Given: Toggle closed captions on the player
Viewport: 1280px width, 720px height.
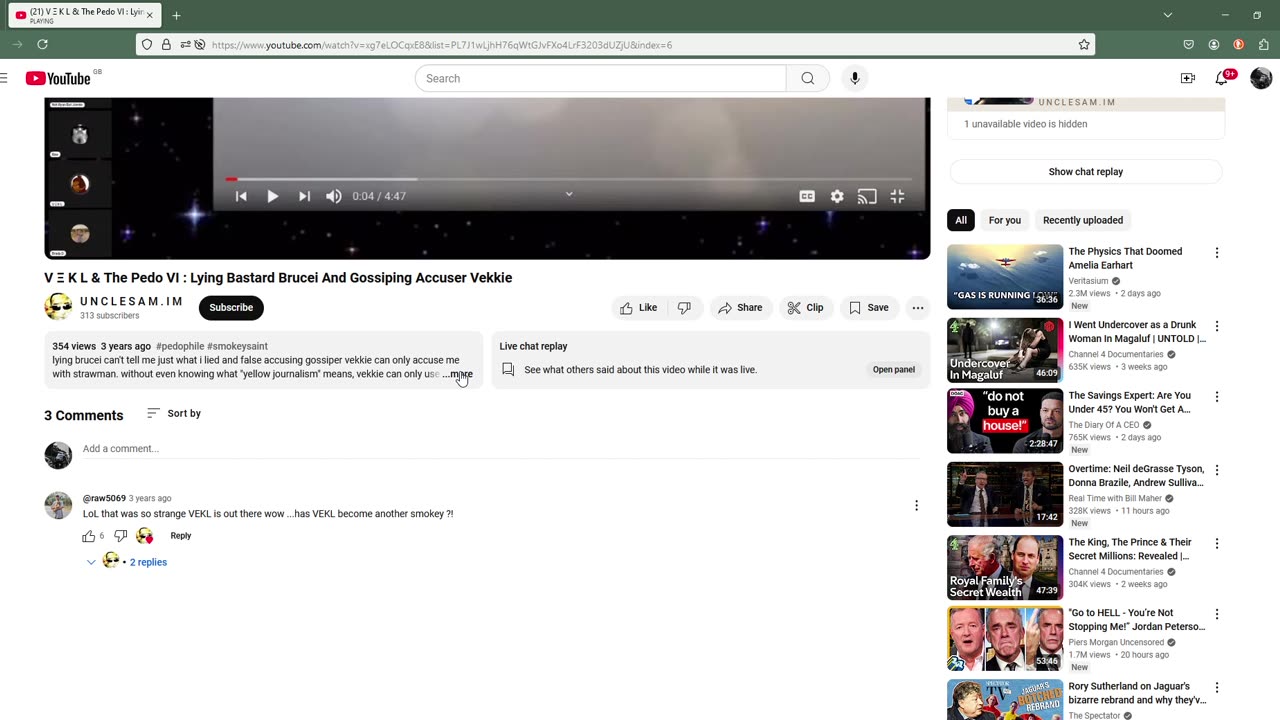Looking at the screenshot, I should (x=807, y=197).
